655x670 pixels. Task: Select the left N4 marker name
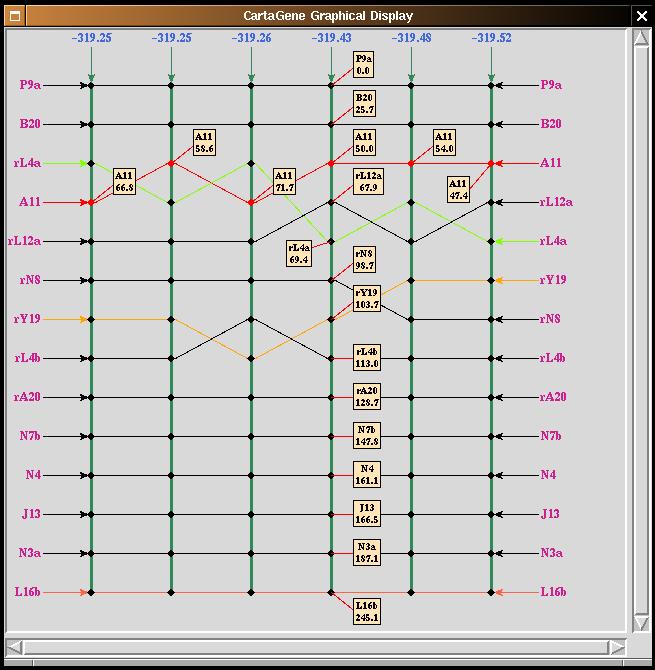pyautogui.click(x=33, y=474)
